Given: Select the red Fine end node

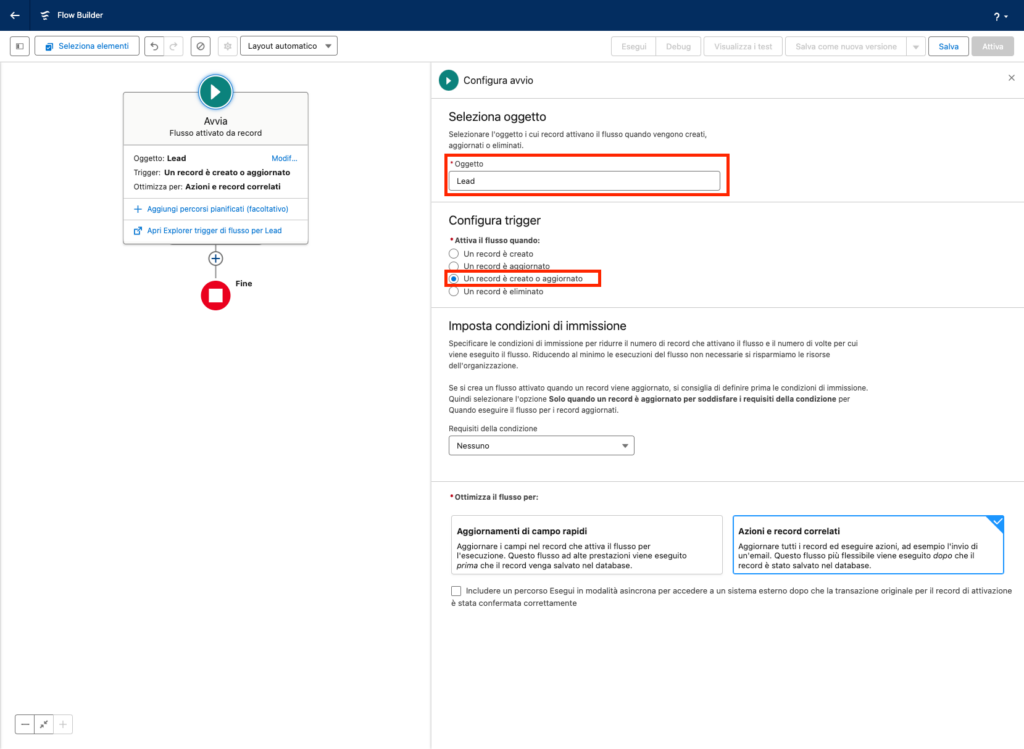Looking at the screenshot, I should (x=215, y=295).
